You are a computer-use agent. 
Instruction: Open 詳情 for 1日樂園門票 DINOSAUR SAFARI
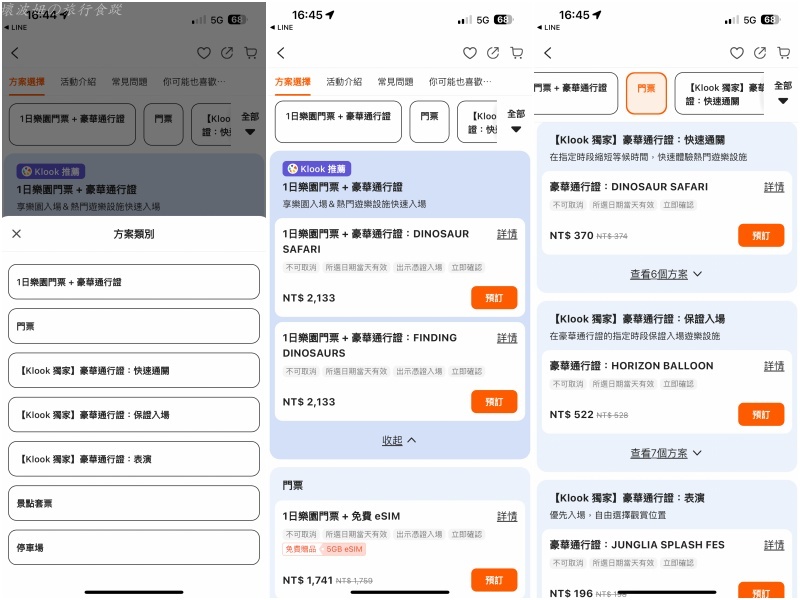[507, 234]
